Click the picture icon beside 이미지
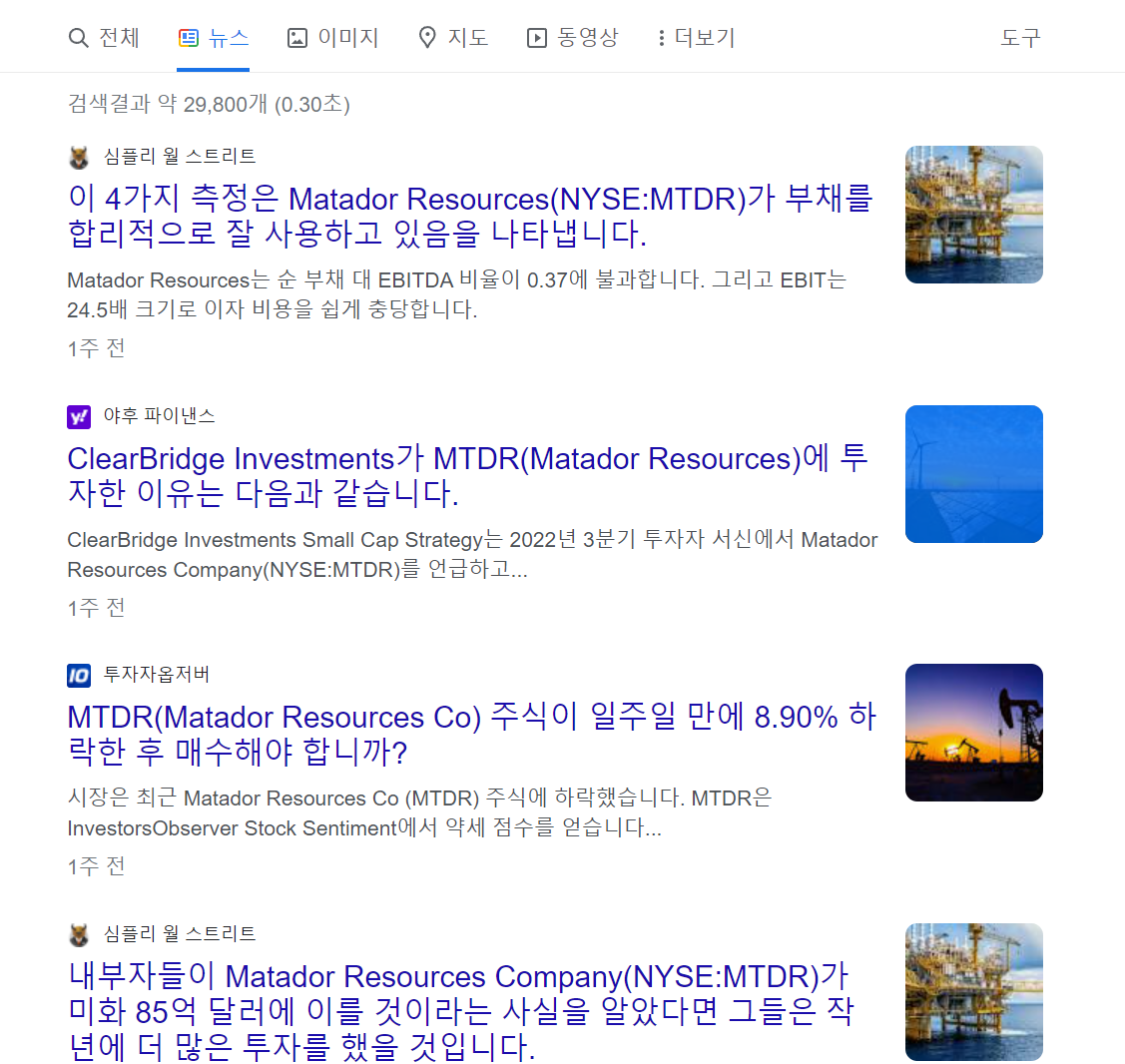The image size is (1125, 1064). point(297,37)
